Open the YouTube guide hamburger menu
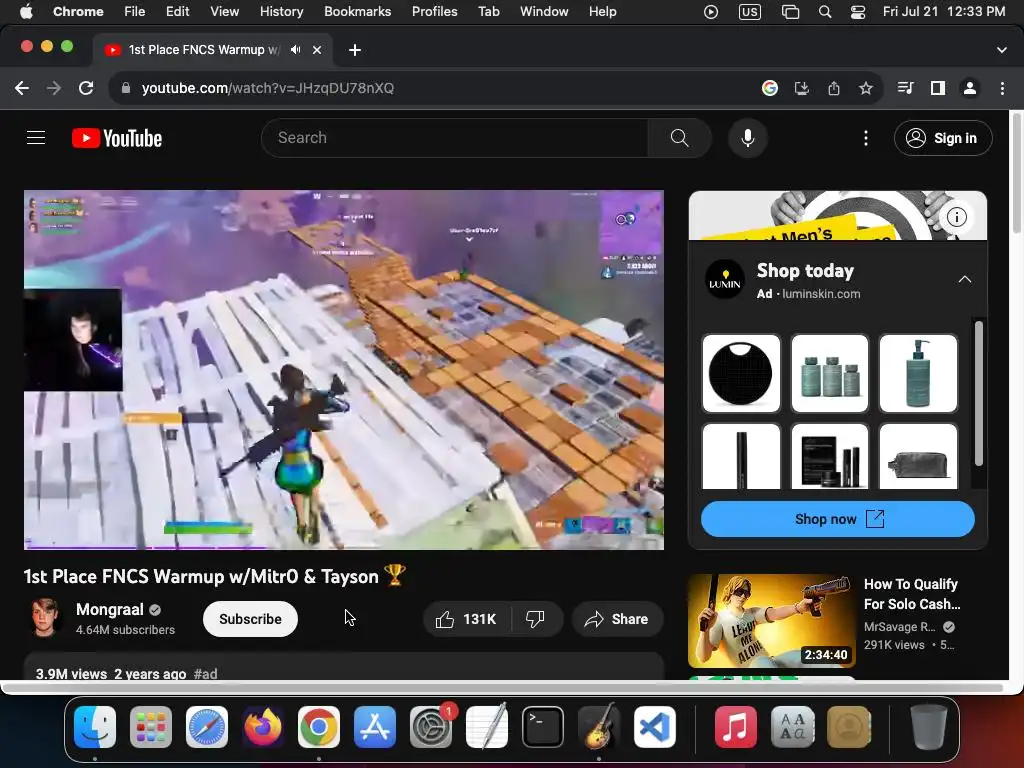 [x=36, y=138]
